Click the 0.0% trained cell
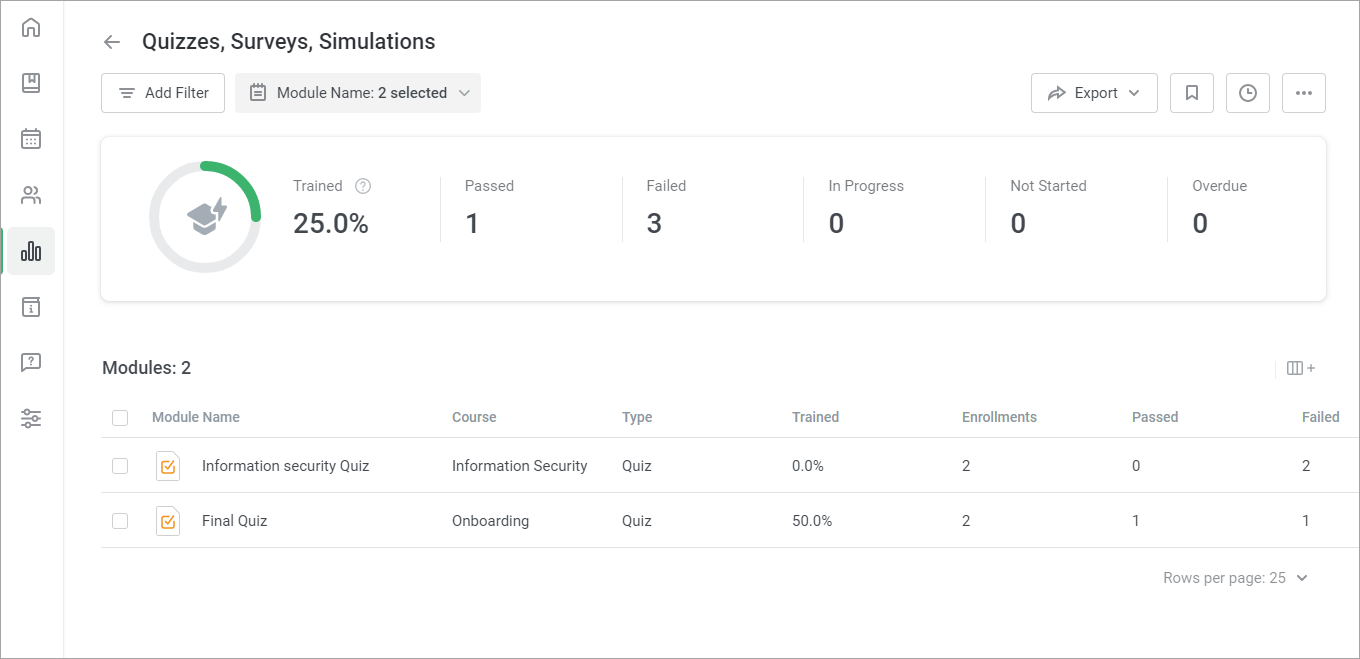The image size is (1360, 659). coord(808,466)
